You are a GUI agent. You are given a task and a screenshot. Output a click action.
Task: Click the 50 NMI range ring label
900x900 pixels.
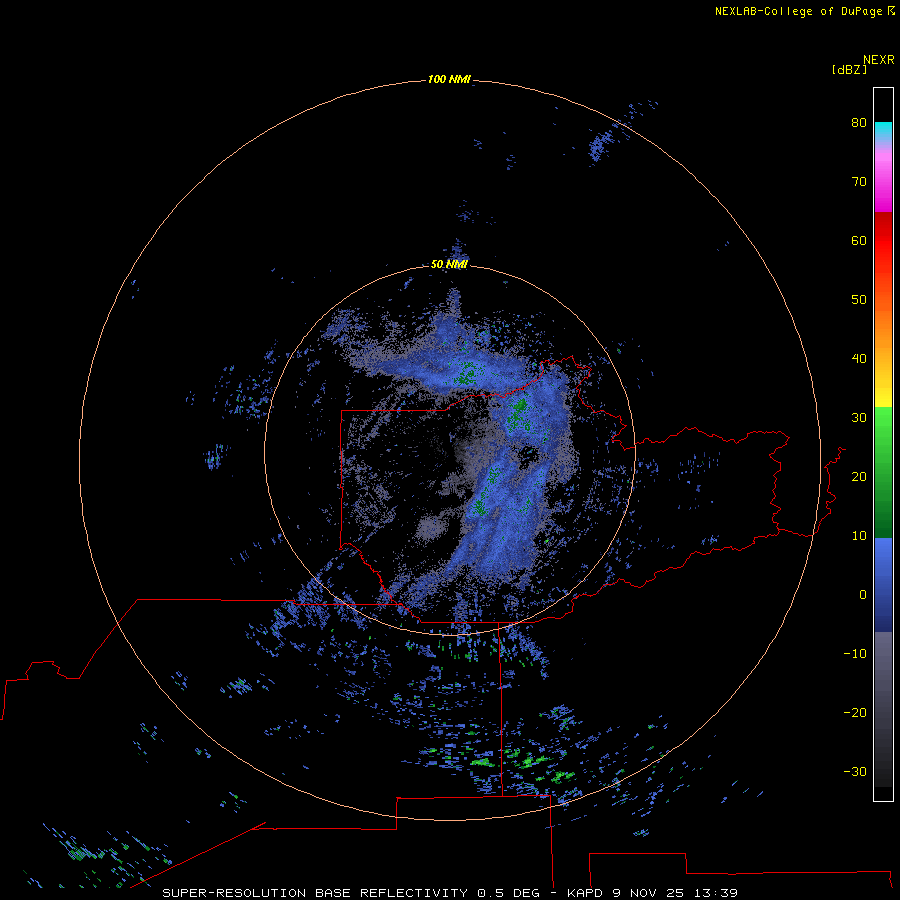[x=449, y=264]
